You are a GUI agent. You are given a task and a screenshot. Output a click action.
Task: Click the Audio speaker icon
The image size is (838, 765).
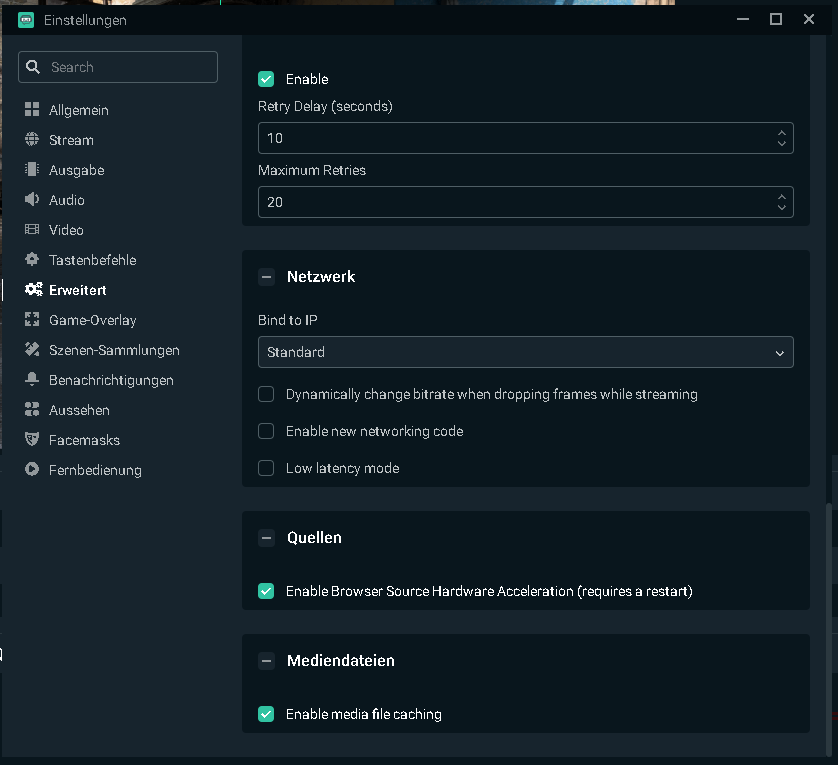click(32, 200)
